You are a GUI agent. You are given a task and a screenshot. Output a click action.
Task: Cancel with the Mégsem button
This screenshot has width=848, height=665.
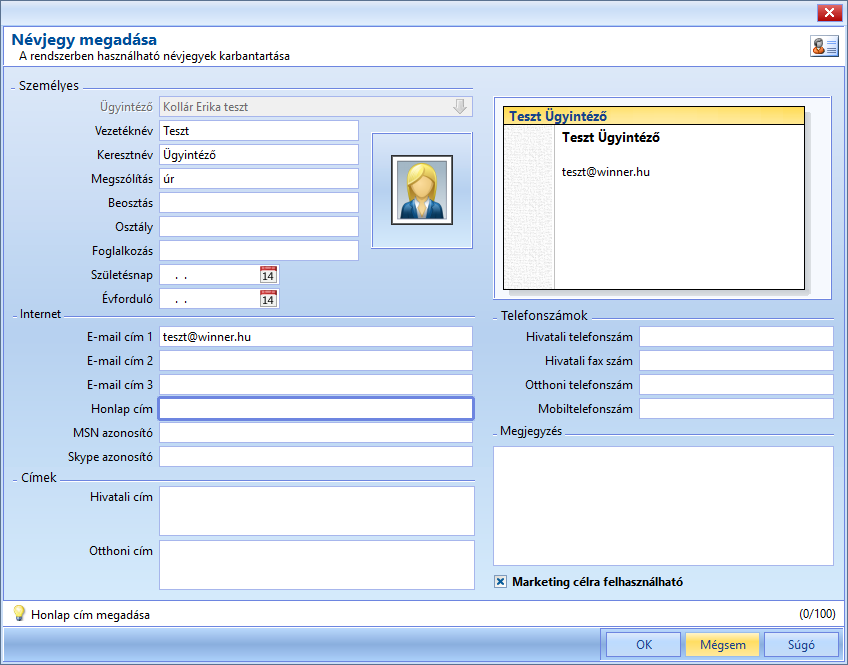pos(723,644)
